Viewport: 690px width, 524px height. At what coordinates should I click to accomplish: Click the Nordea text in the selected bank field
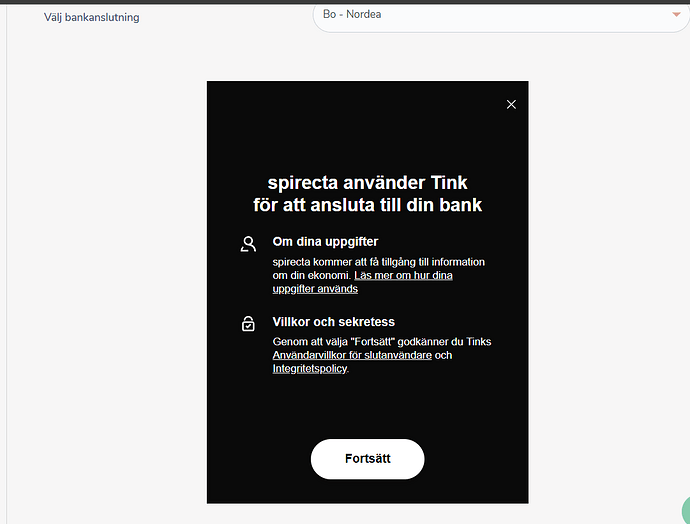tap(363, 14)
